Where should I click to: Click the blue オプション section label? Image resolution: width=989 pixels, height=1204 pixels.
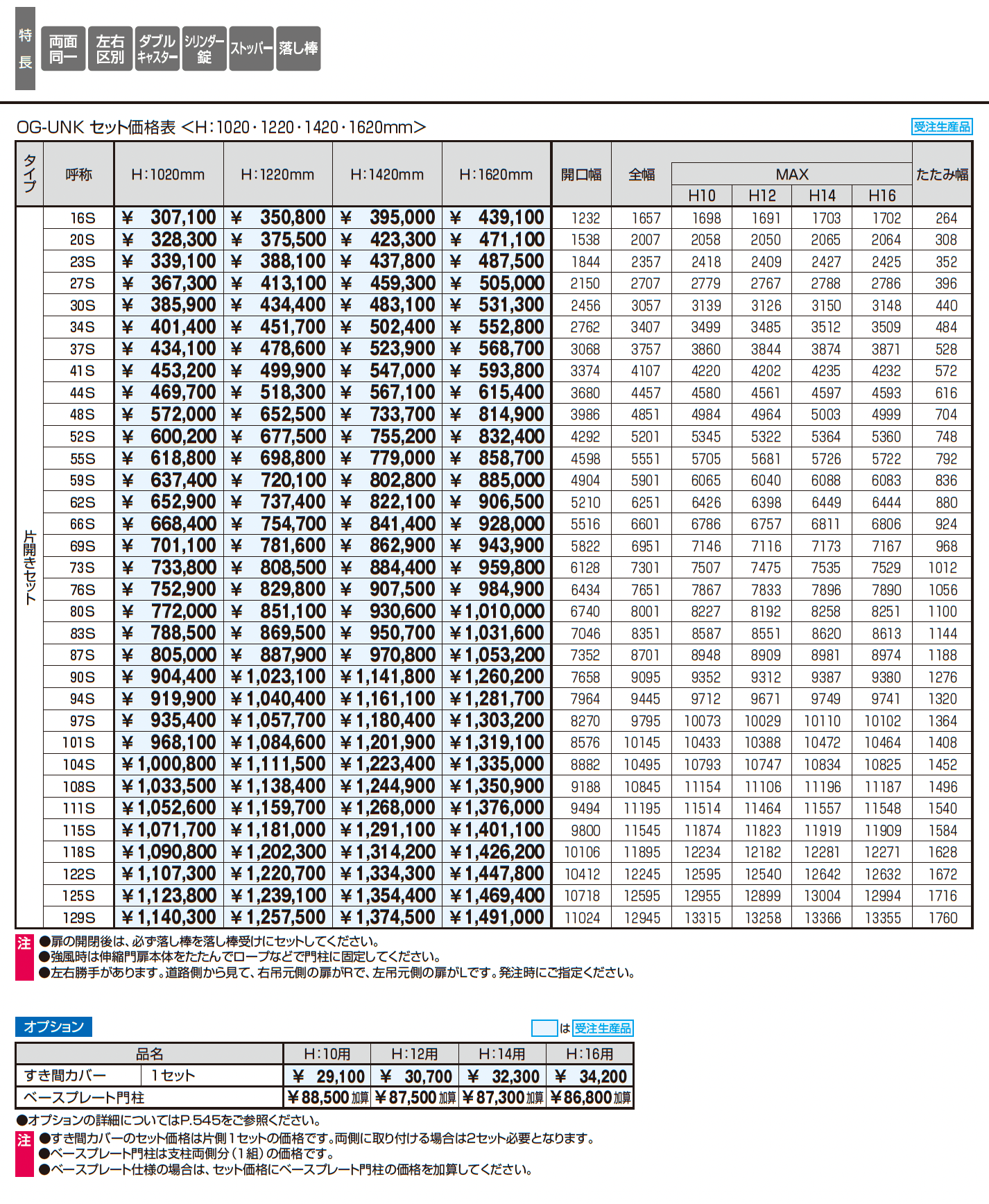(x=53, y=1026)
